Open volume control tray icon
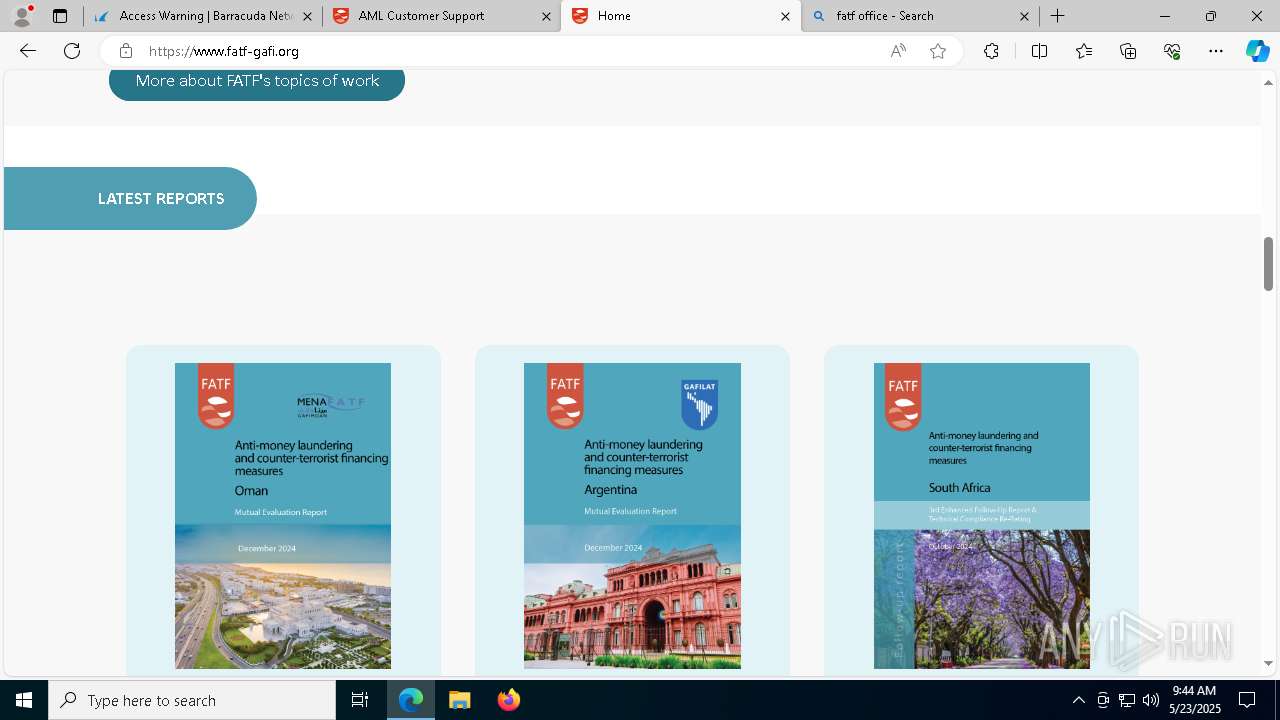 point(1150,700)
